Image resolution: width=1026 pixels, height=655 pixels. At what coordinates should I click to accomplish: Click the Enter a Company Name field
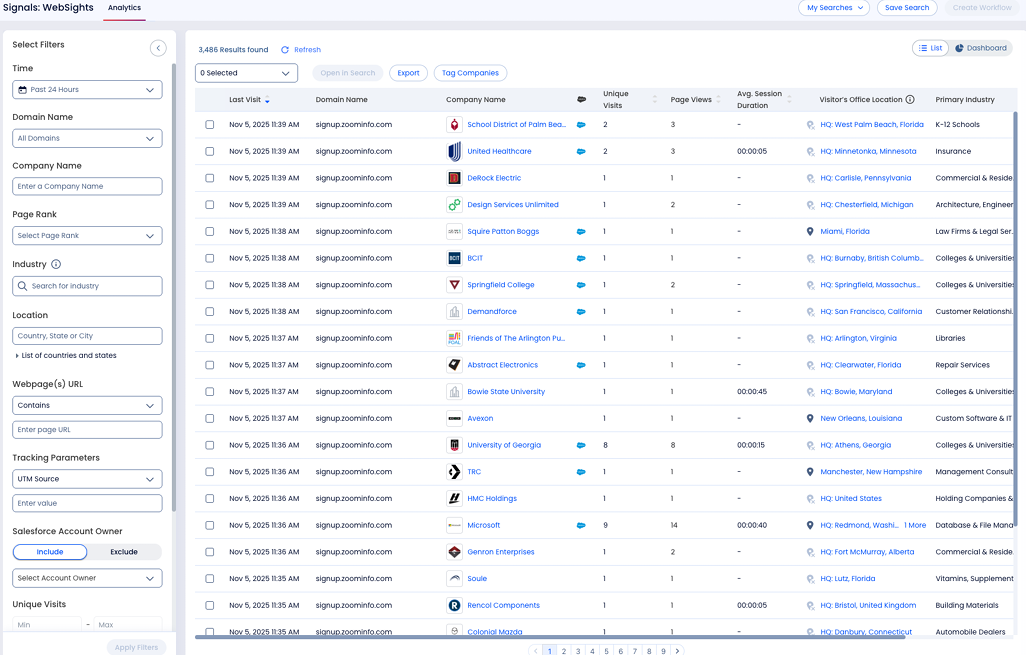(x=87, y=186)
